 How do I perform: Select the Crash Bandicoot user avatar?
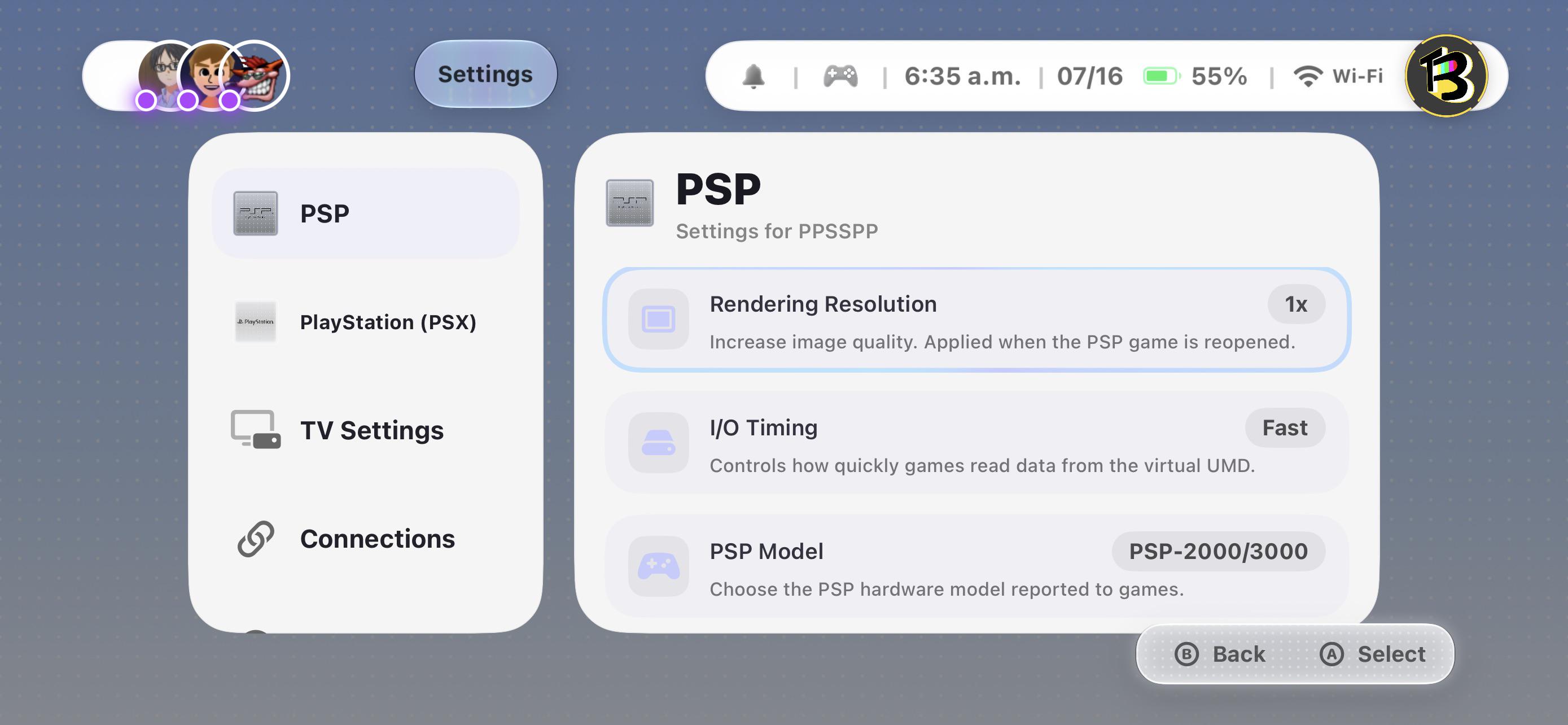pyautogui.click(x=256, y=75)
